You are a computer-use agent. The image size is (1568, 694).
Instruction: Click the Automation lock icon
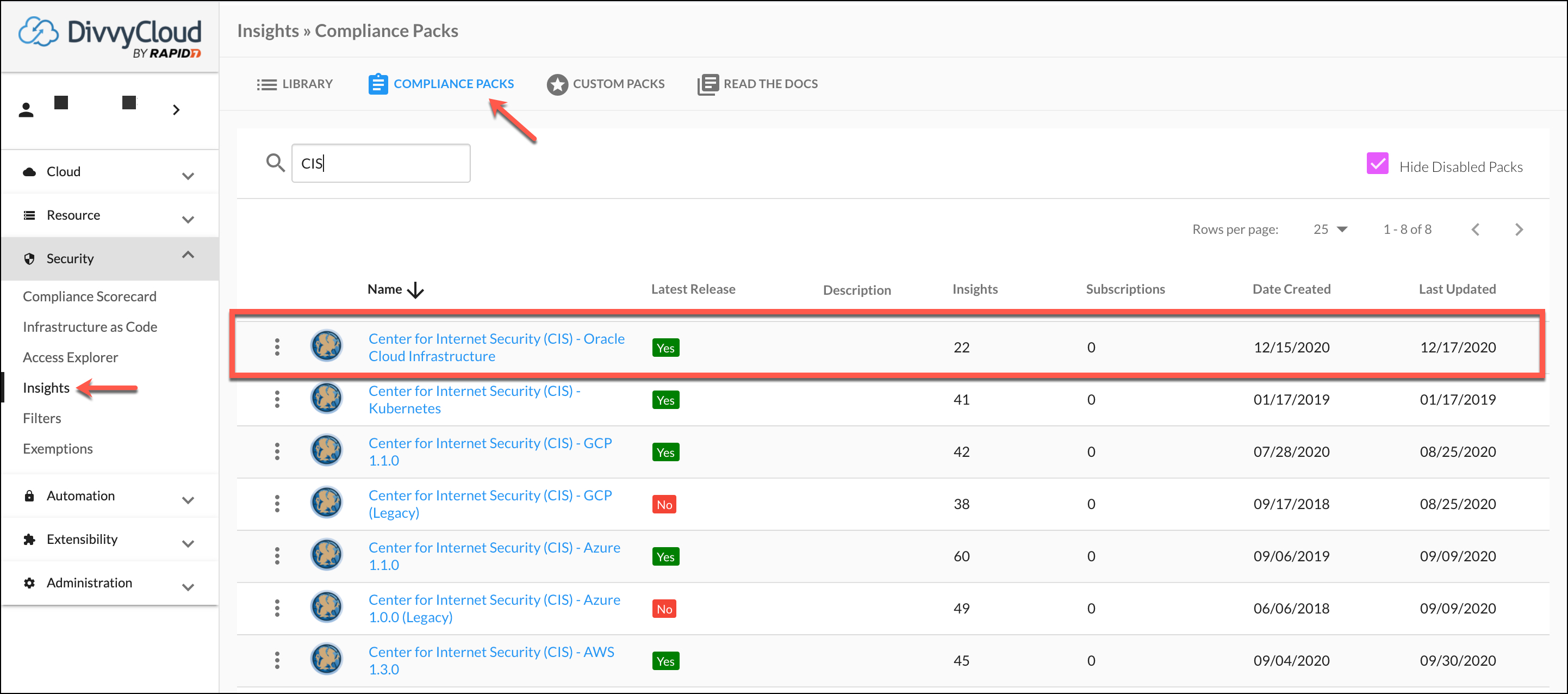pyautogui.click(x=29, y=495)
